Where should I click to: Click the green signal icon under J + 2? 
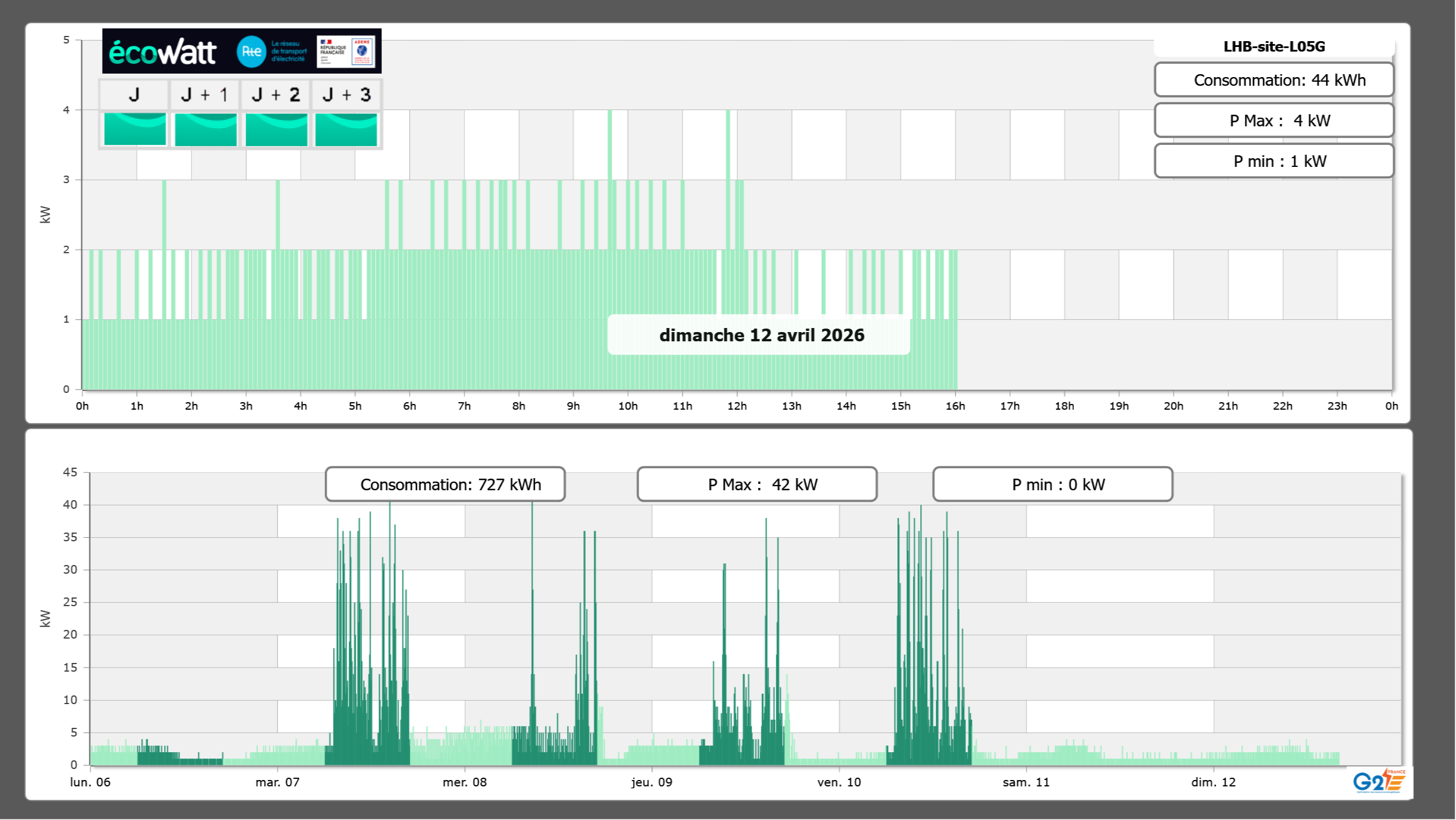[276, 129]
